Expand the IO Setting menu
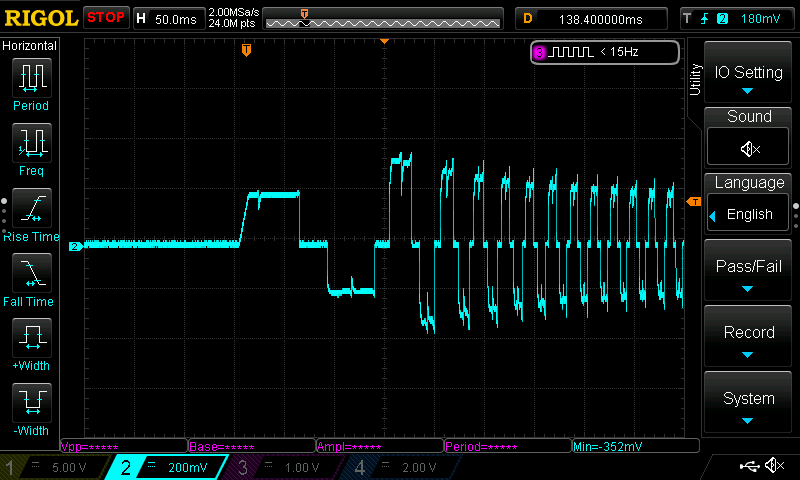Image resolution: width=800 pixels, height=480 pixels. (748, 78)
